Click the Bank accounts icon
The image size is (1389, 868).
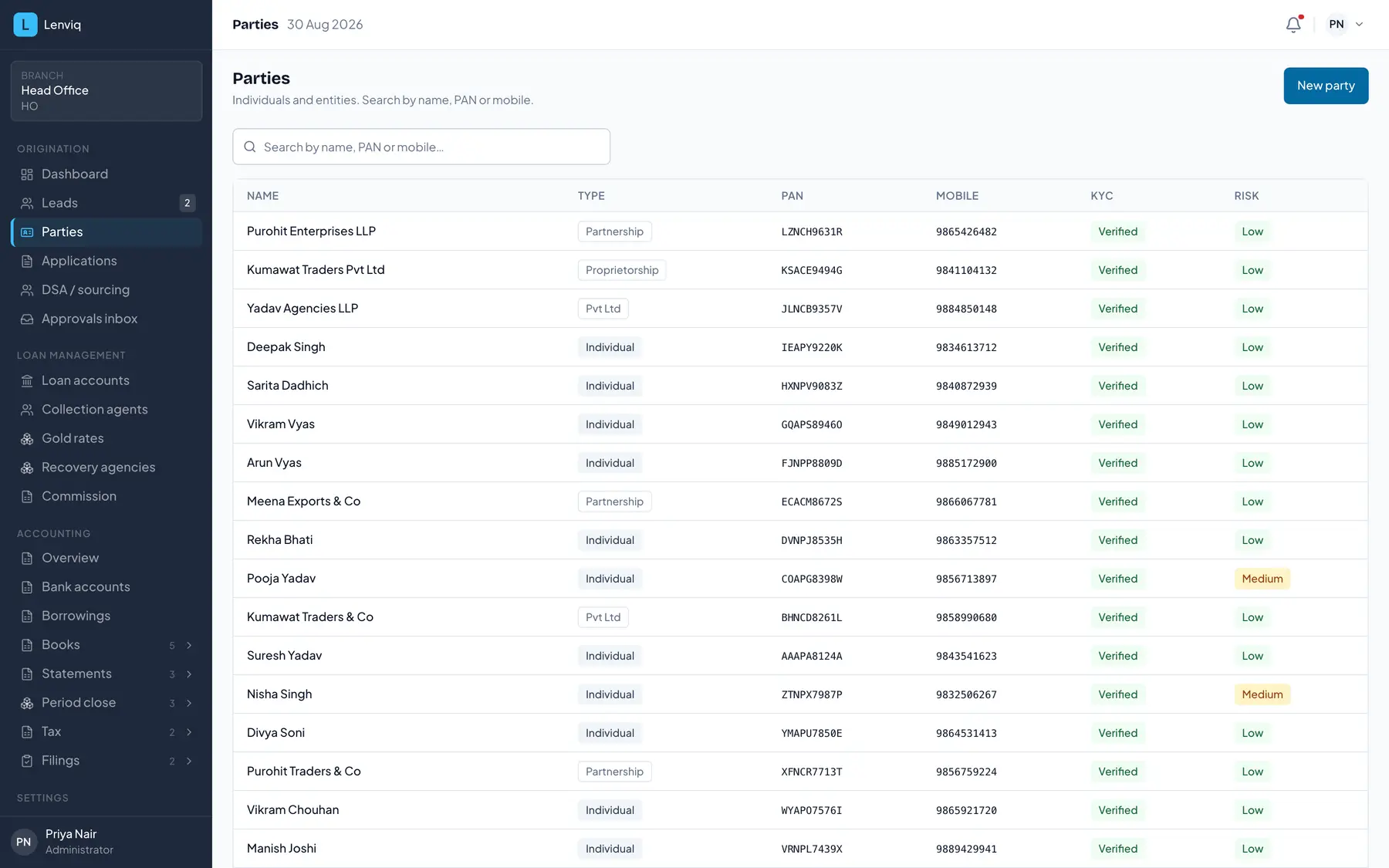tap(27, 587)
